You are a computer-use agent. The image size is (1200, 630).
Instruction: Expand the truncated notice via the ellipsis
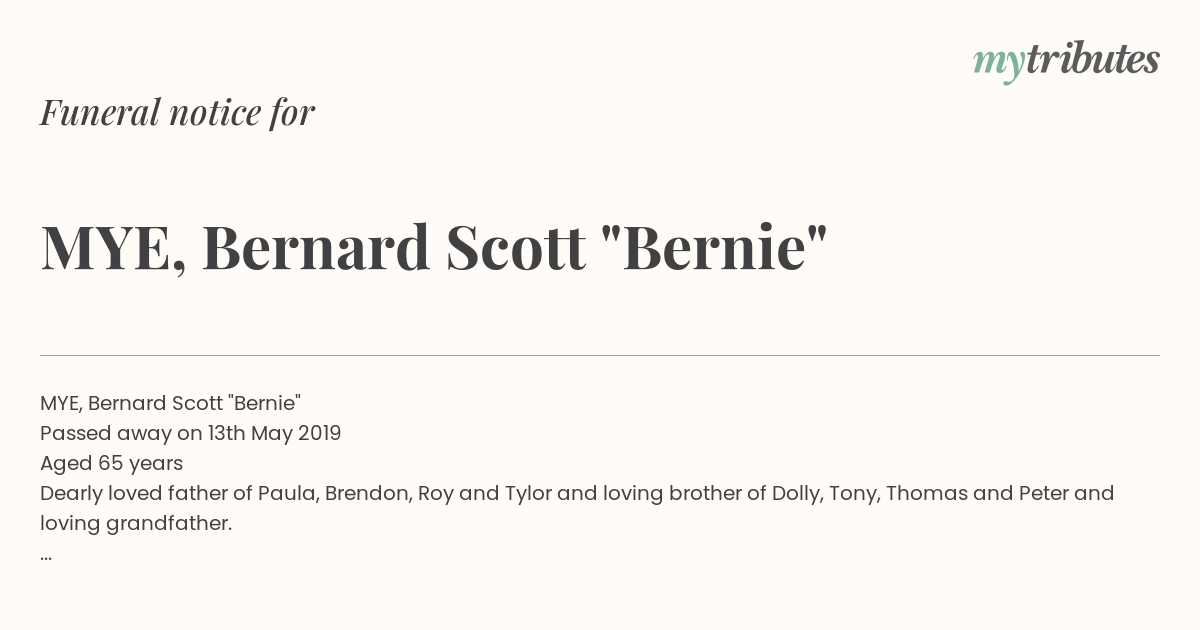tap(46, 556)
